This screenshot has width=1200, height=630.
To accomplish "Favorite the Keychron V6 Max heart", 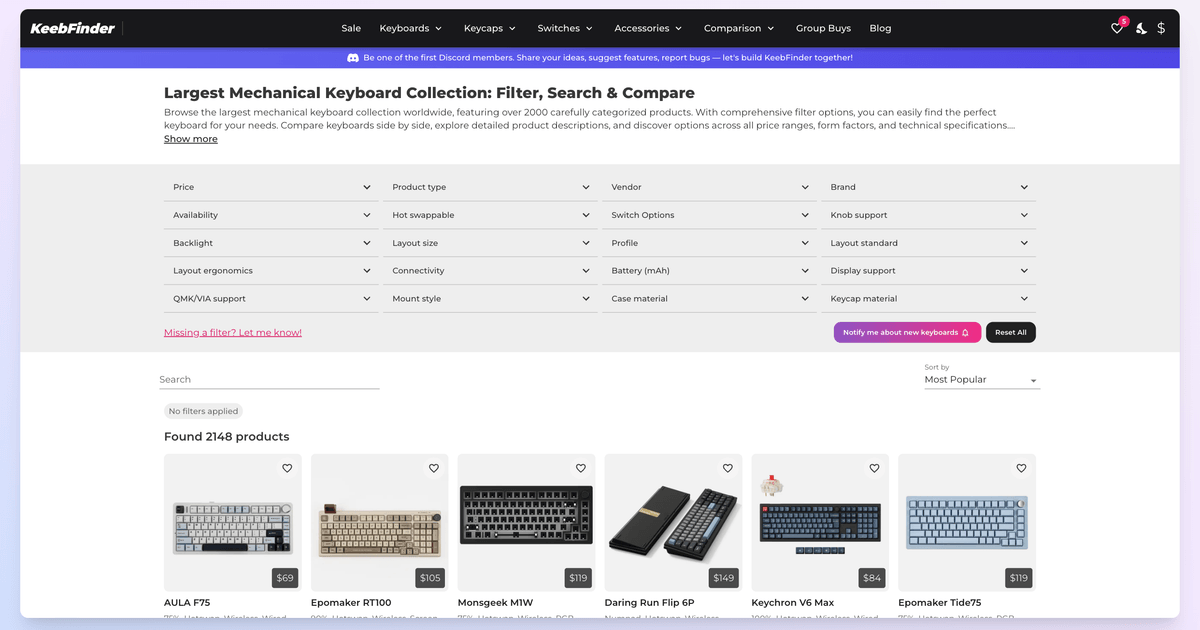I will click(x=874, y=468).
